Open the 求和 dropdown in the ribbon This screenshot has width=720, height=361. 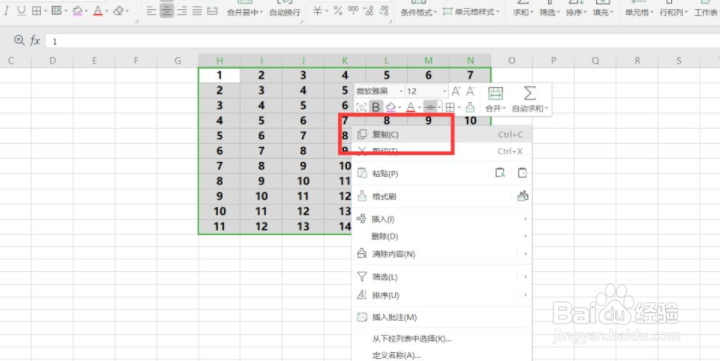click(523, 12)
